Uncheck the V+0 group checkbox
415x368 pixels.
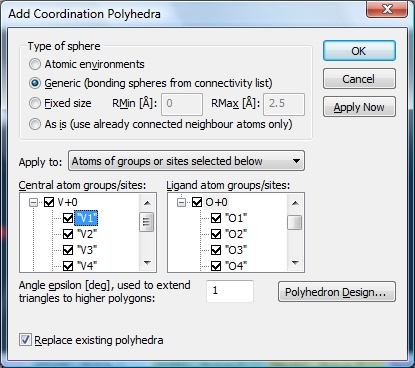coord(49,202)
